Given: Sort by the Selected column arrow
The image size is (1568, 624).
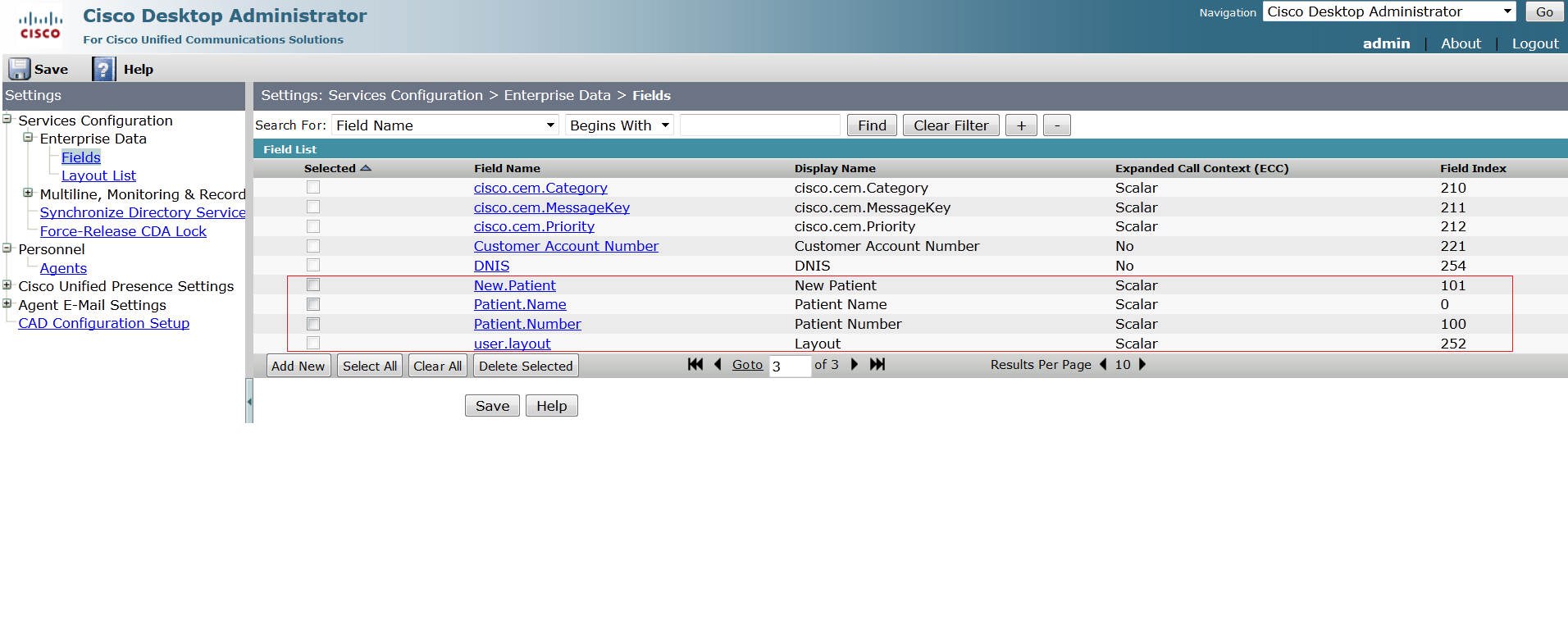Looking at the screenshot, I should pyautogui.click(x=366, y=168).
